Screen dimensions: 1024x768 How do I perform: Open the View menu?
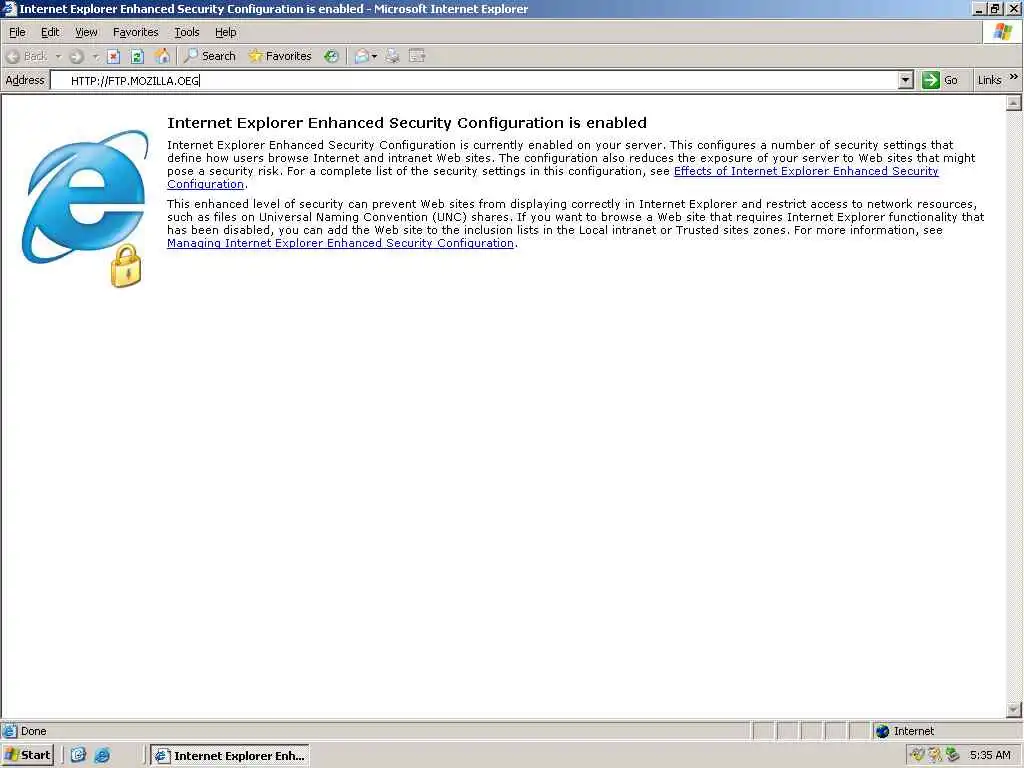point(86,32)
